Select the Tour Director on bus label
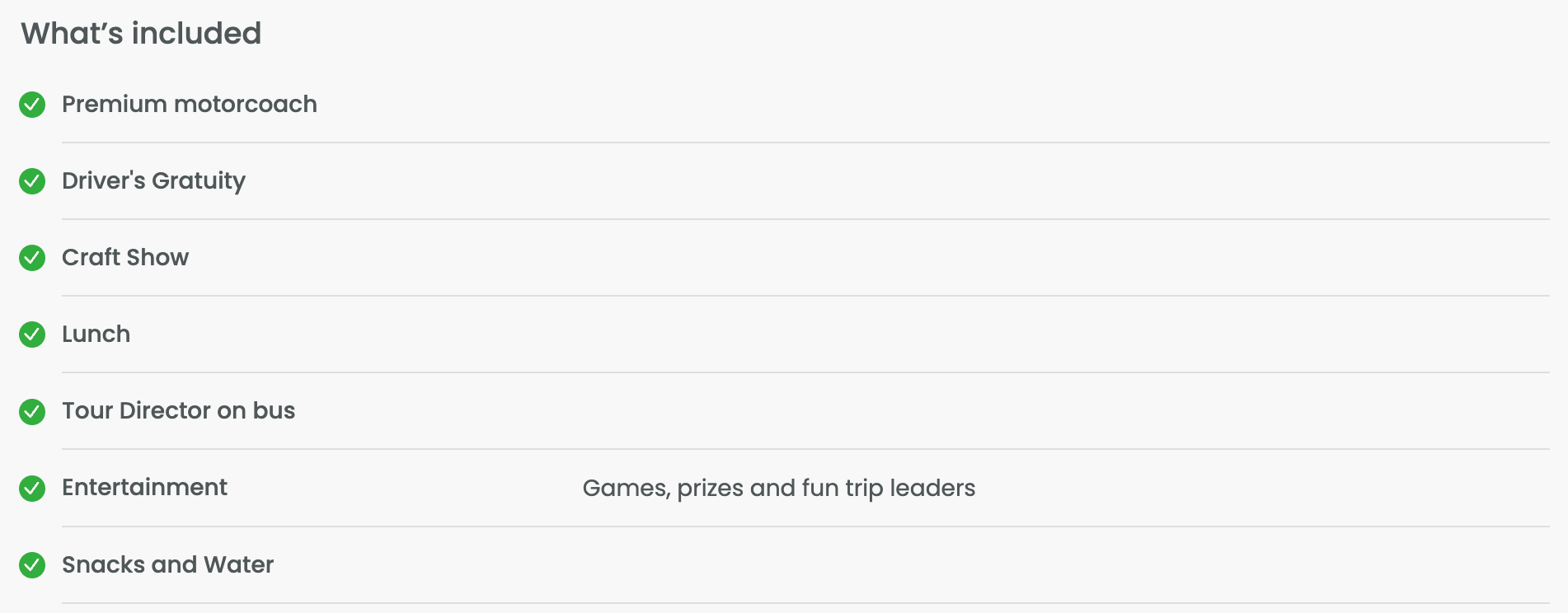Screen dimensions: 1568x613 pyautogui.click(x=178, y=411)
